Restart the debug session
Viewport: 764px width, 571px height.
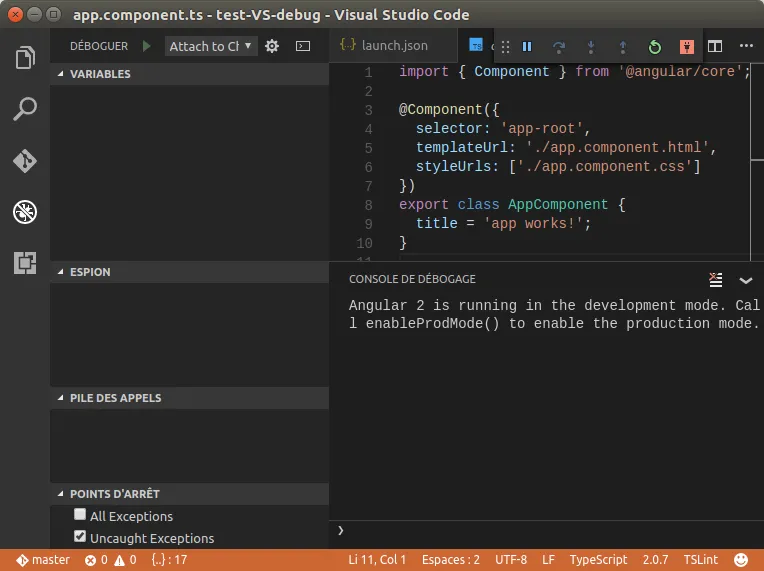click(x=655, y=47)
